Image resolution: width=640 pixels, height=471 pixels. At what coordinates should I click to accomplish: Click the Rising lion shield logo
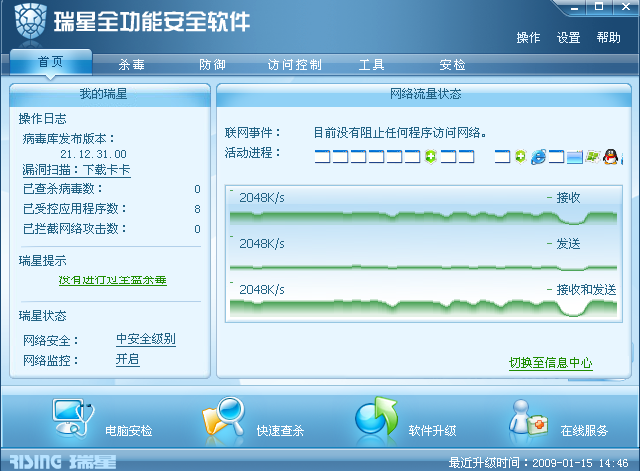31,20
